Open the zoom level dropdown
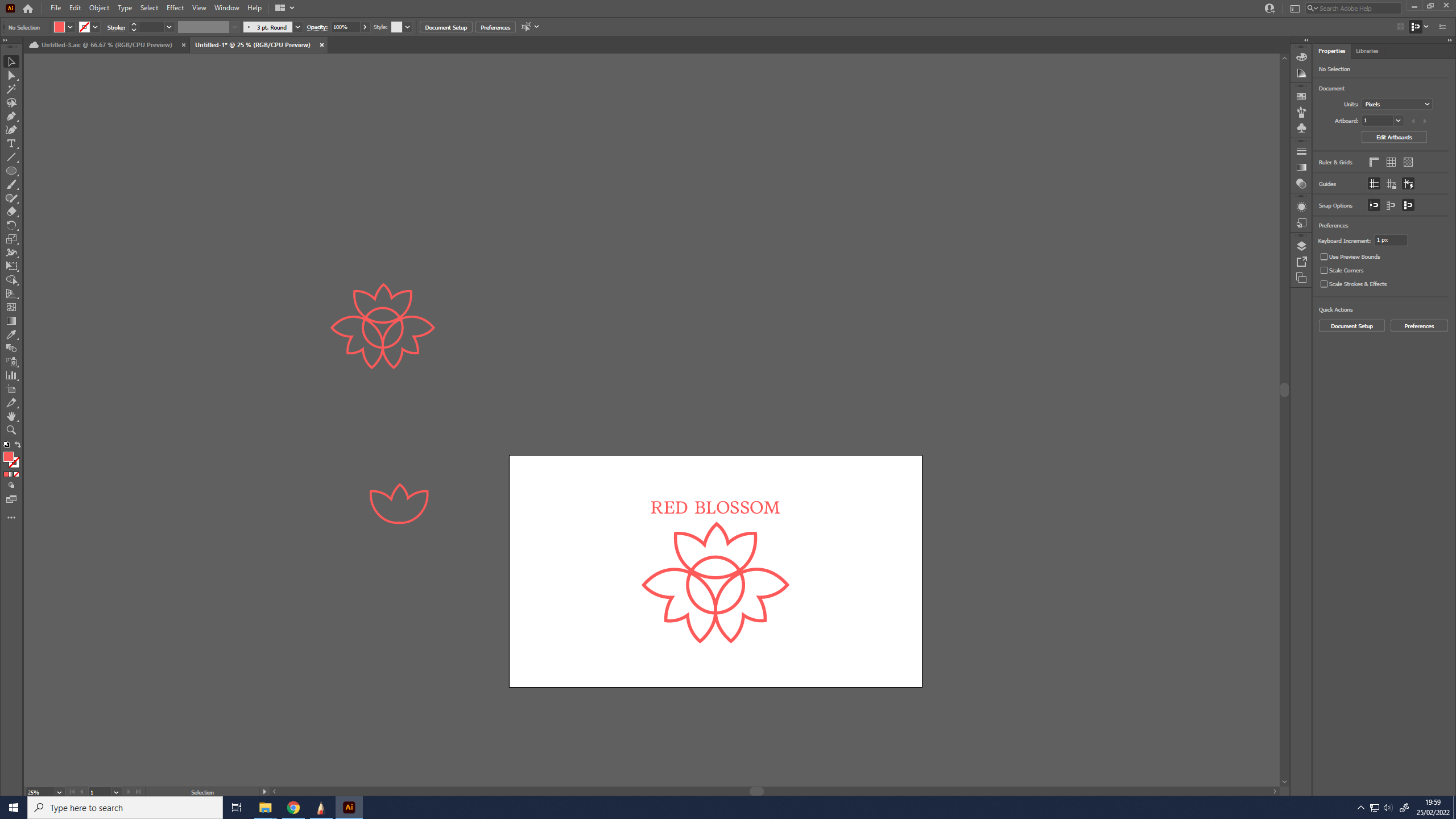Viewport: 1456px width, 819px height. point(59,792)
